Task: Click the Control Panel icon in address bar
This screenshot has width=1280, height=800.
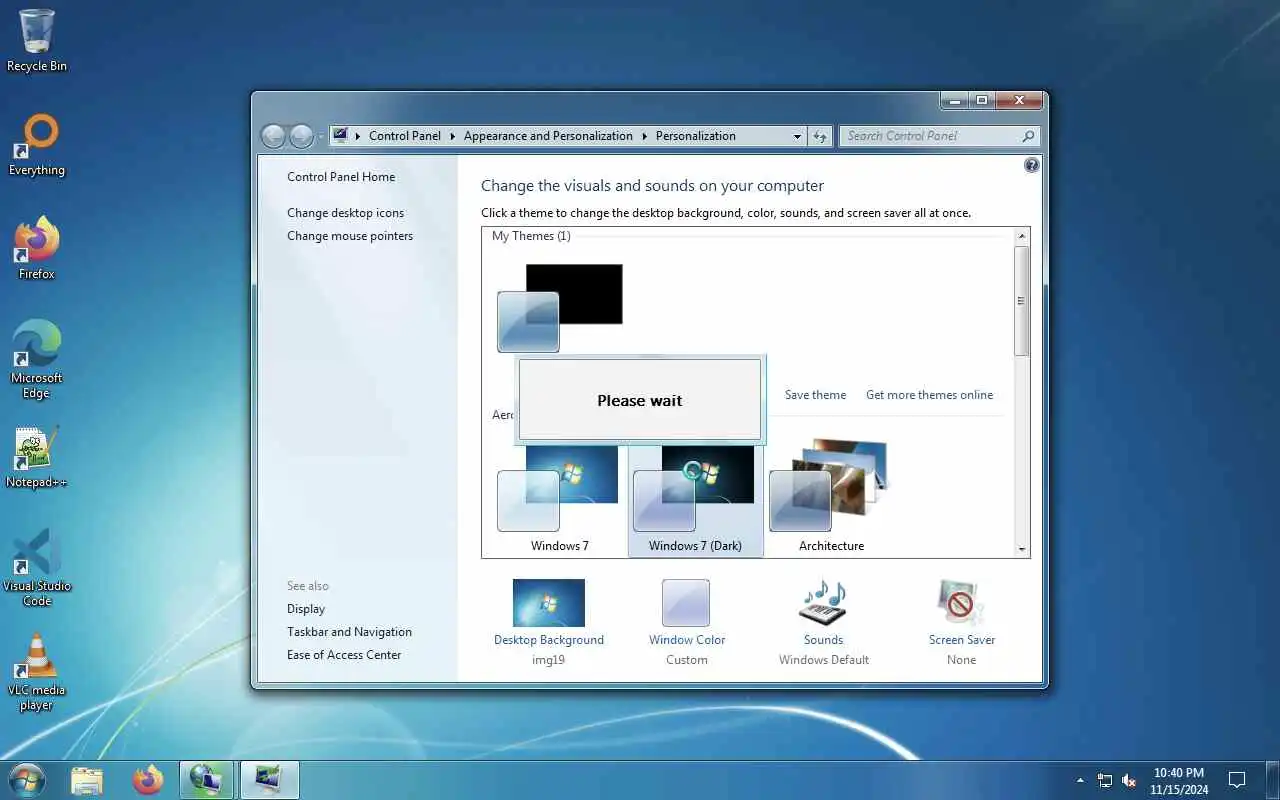Action: [341, 136]
